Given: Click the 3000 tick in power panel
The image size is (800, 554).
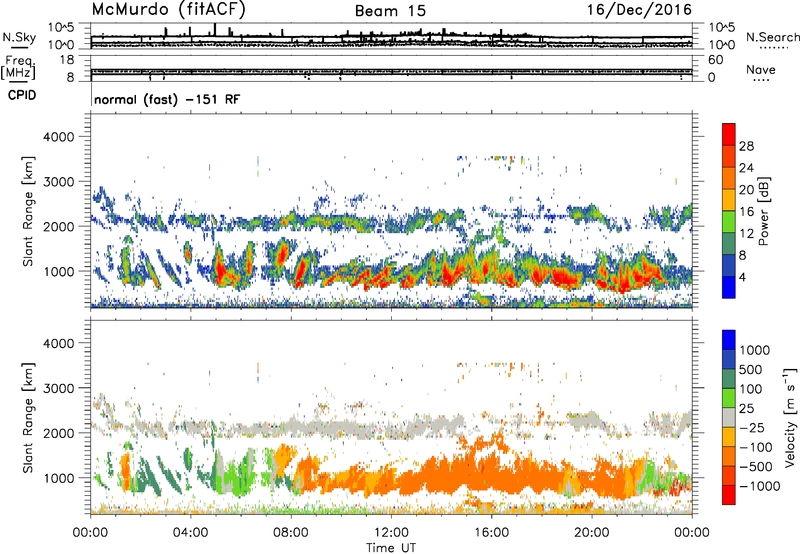Looking at the screenshot, I should pos(59,182).
